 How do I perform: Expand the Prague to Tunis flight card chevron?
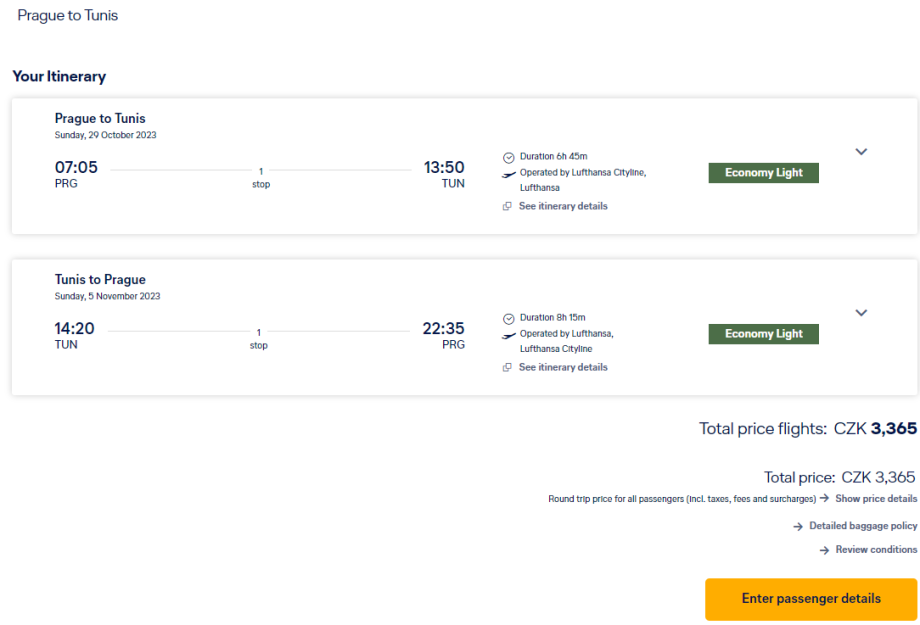[861, 152]
